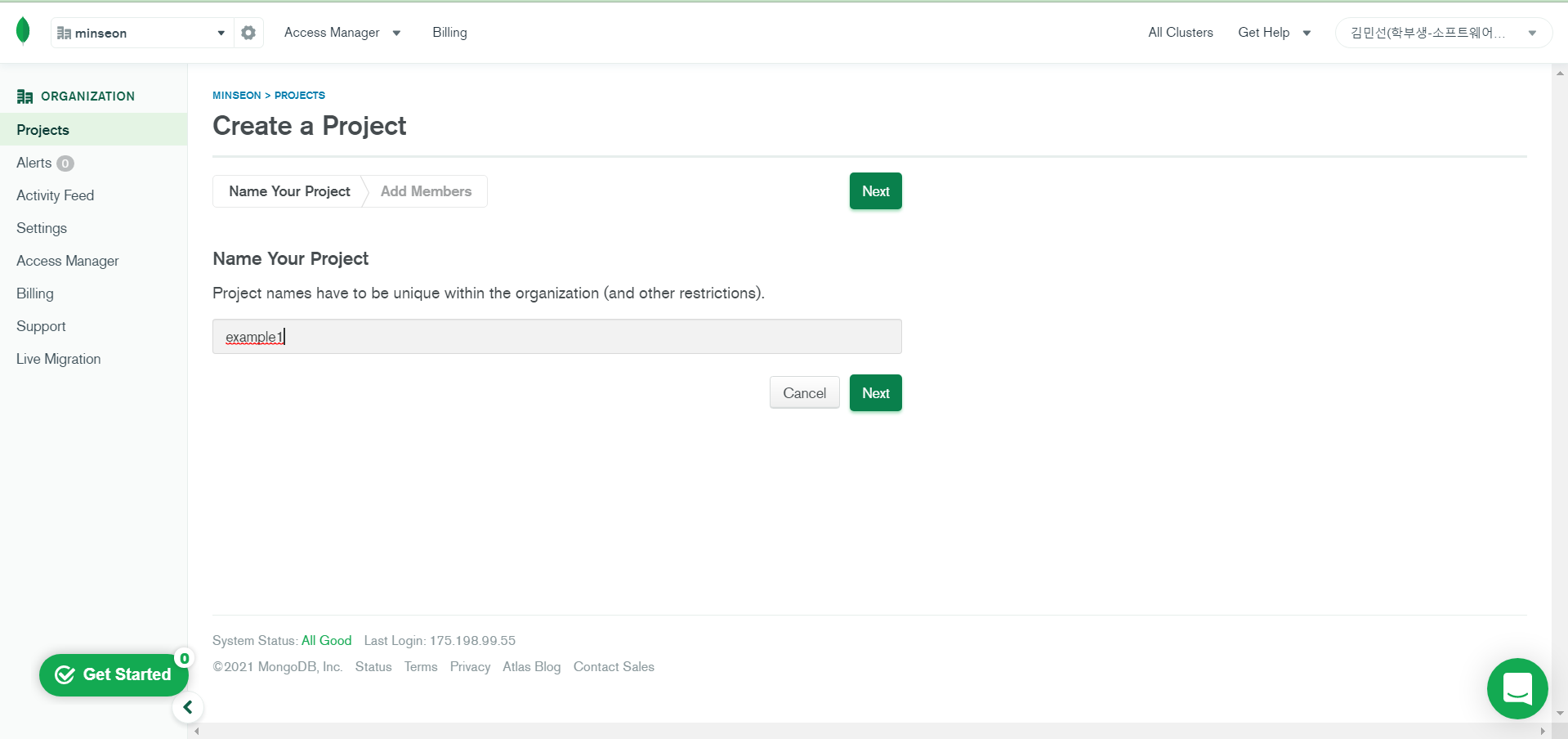Click the Next button beside Cancel
The image size is (1568, 739).
[876, 393]
